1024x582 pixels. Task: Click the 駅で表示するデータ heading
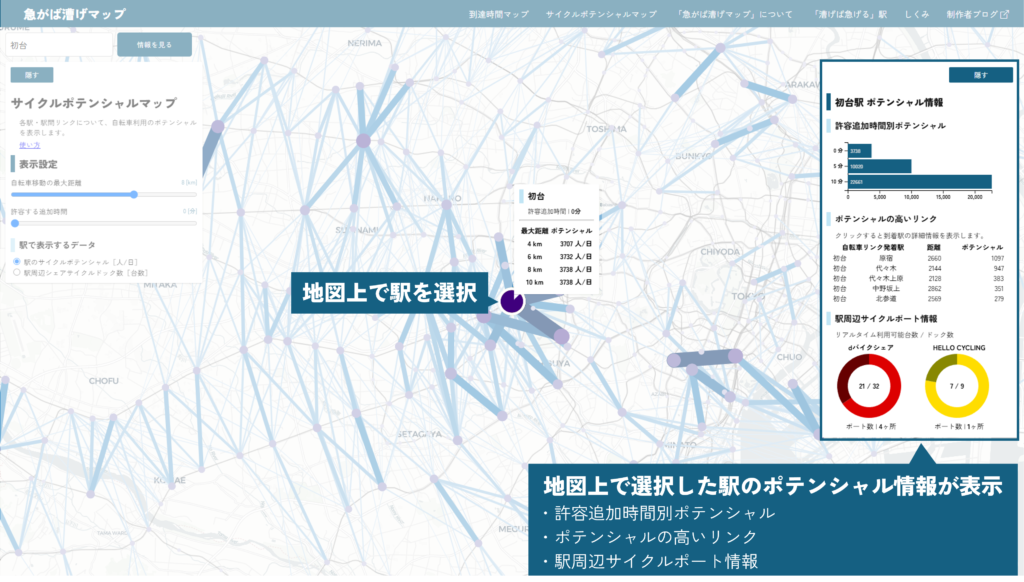click(x=57, y=245)
